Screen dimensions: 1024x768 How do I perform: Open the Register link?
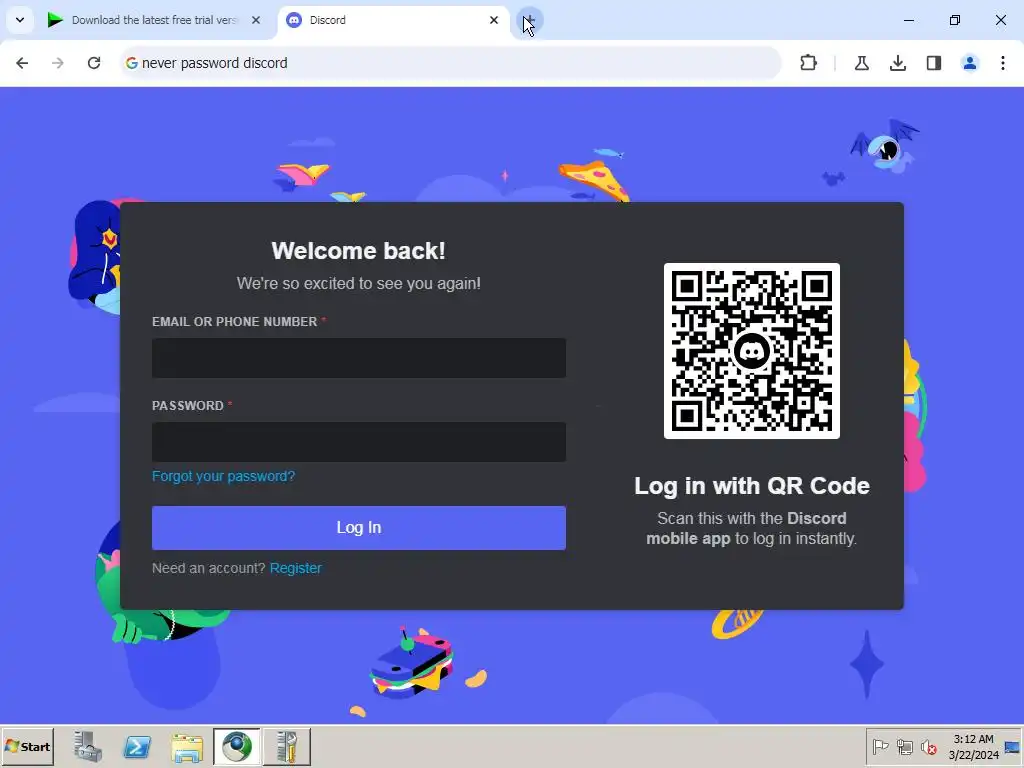click(295, 568)
